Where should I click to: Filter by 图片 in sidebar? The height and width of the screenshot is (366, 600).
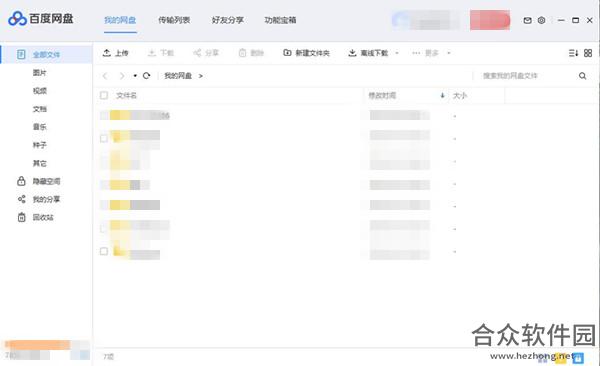[x=39, y=73]
